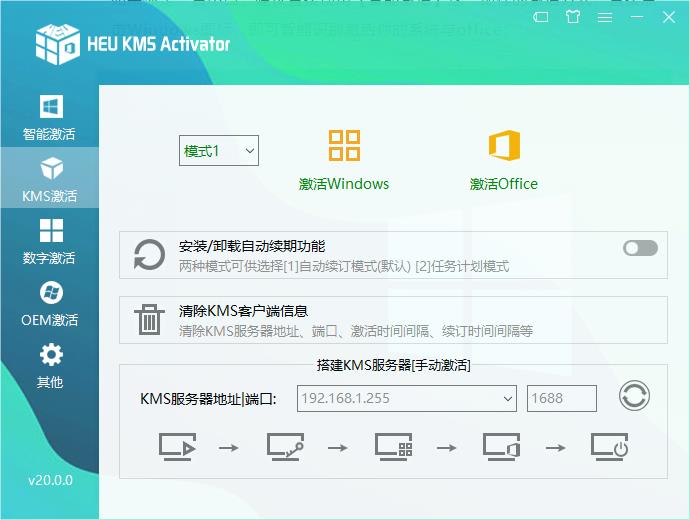Click the monitor with power icon
Viewport: 690px width, 520px height.
[x=609, y=447]
